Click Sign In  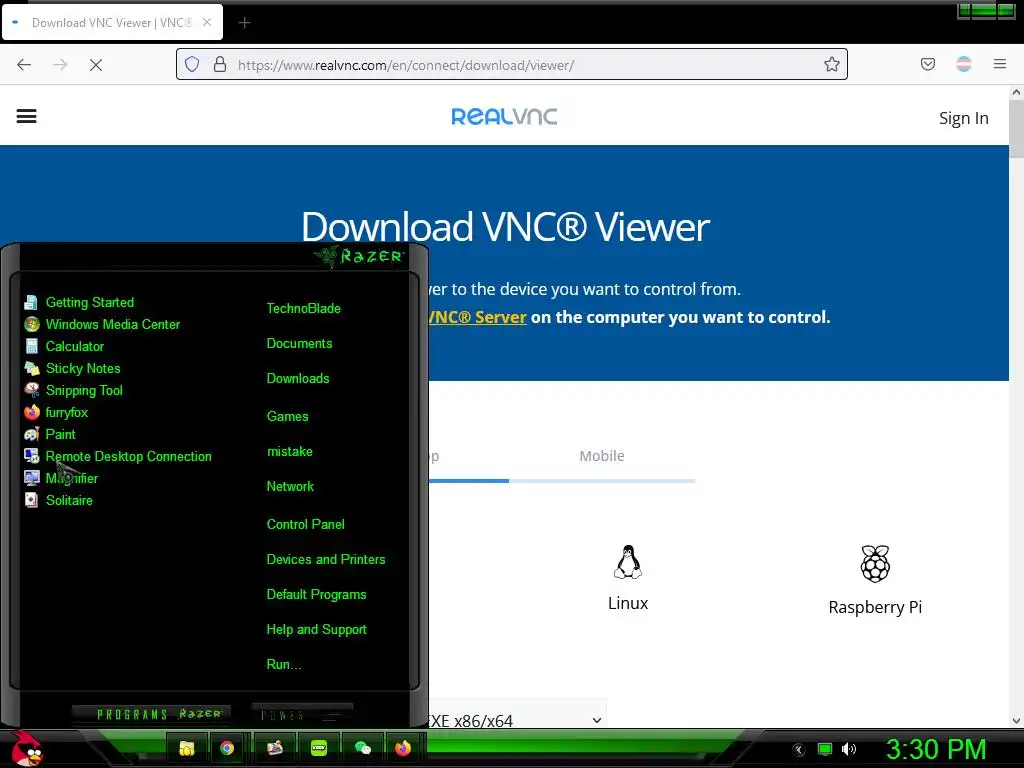963,118
